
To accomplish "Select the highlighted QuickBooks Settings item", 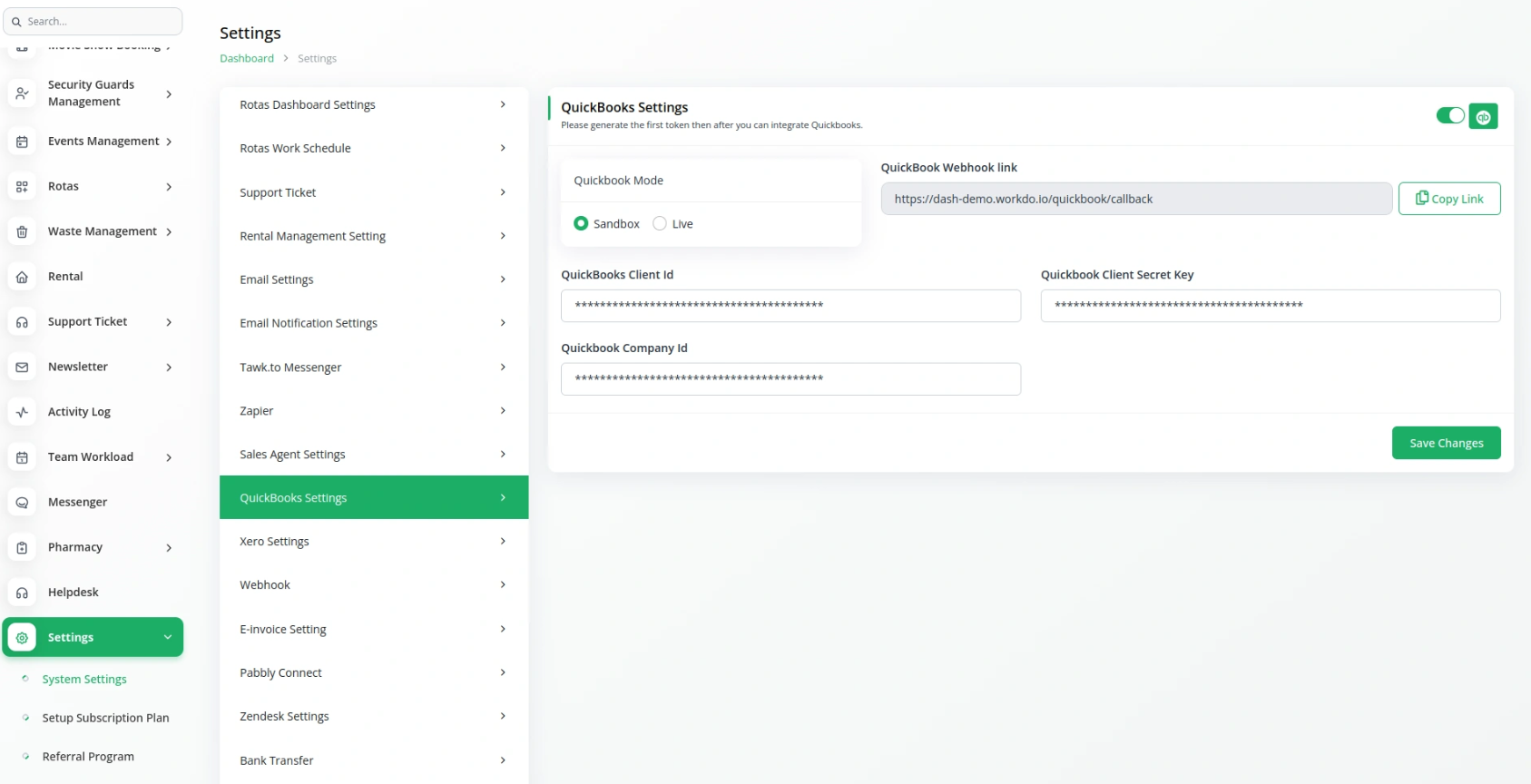I will click(x=374, y=497).
